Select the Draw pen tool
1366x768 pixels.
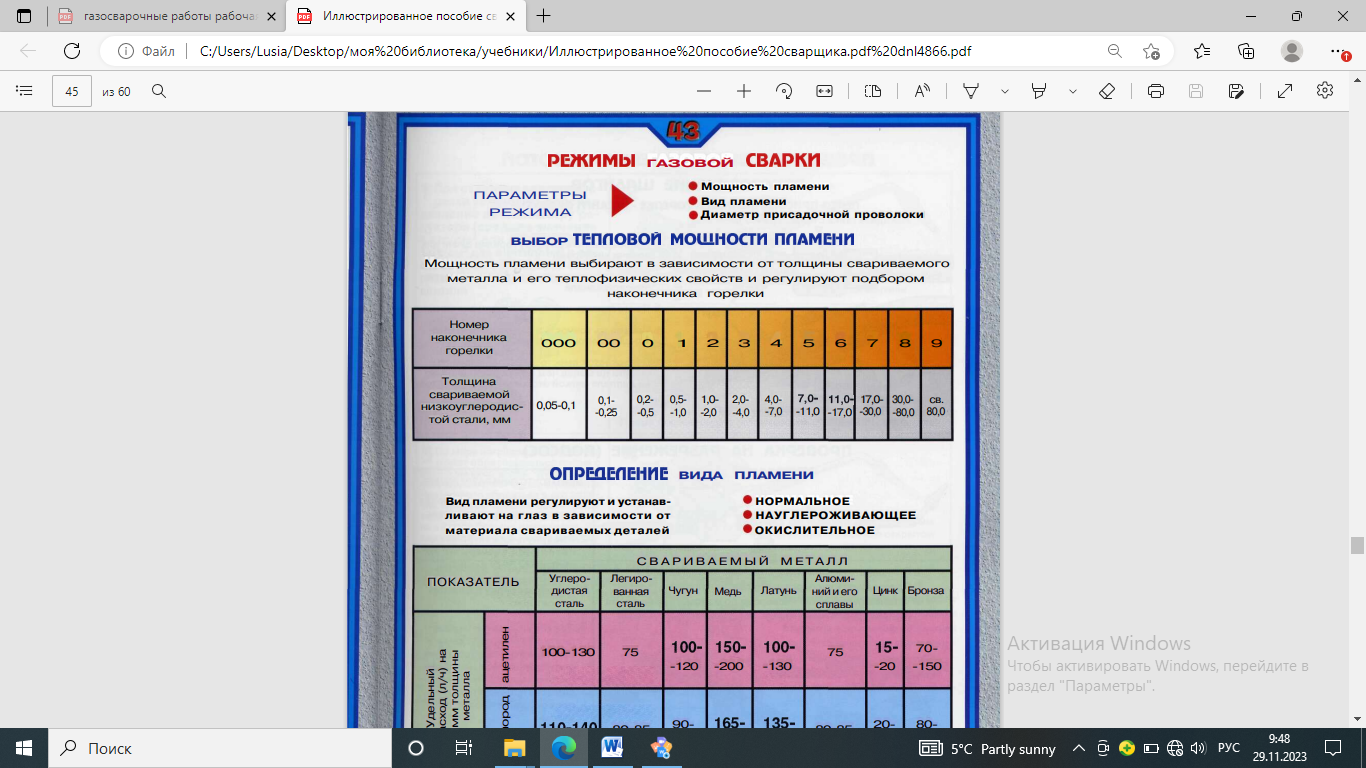tap(970, 91)
